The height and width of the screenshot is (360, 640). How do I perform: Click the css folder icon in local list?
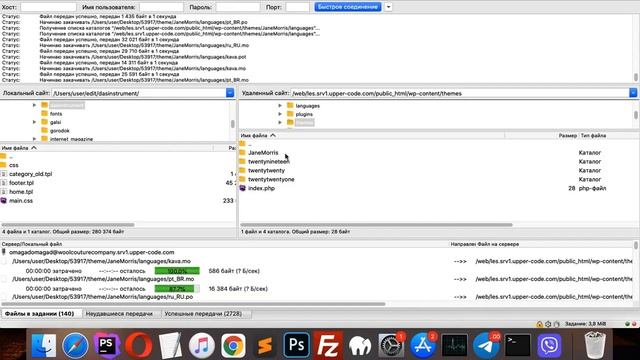tap(4, 165)
